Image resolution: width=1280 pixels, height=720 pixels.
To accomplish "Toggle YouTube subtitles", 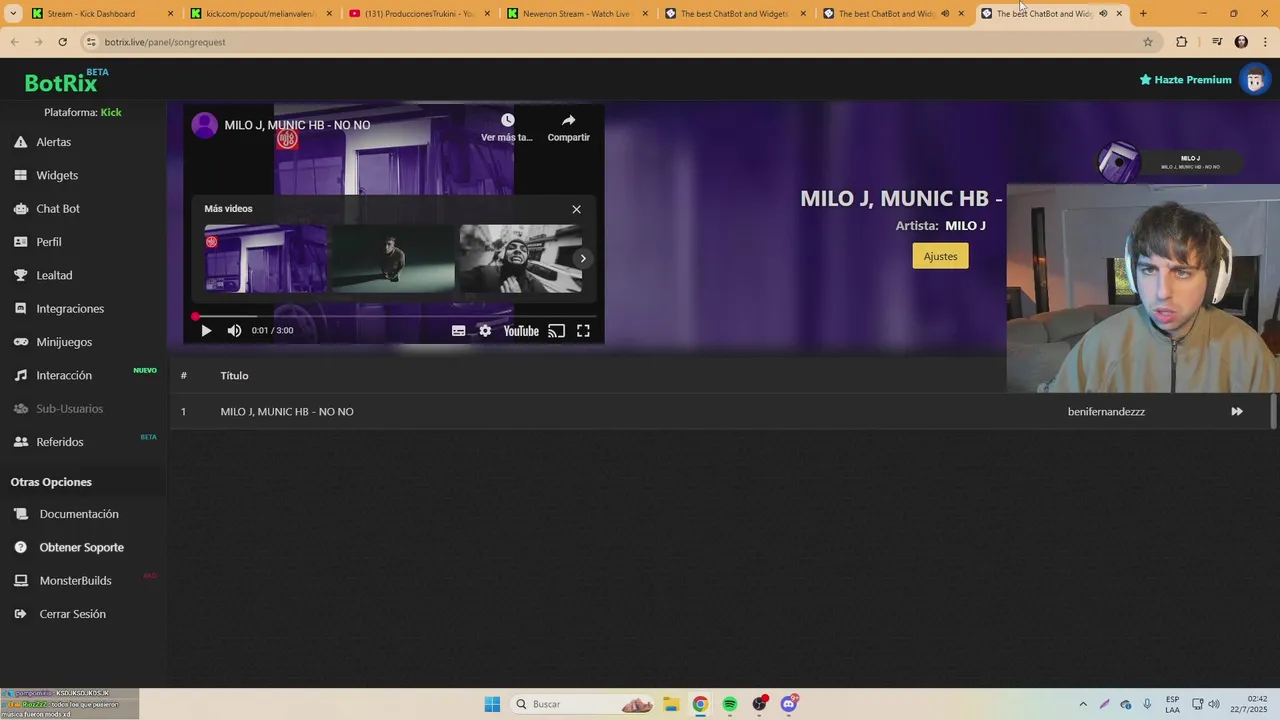I will pos(458,331).
